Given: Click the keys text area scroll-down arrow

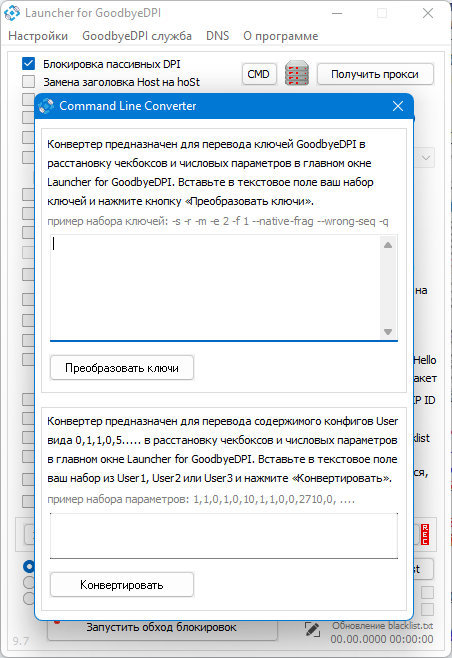Looking at the screenshot, I should tap(388, 332).
